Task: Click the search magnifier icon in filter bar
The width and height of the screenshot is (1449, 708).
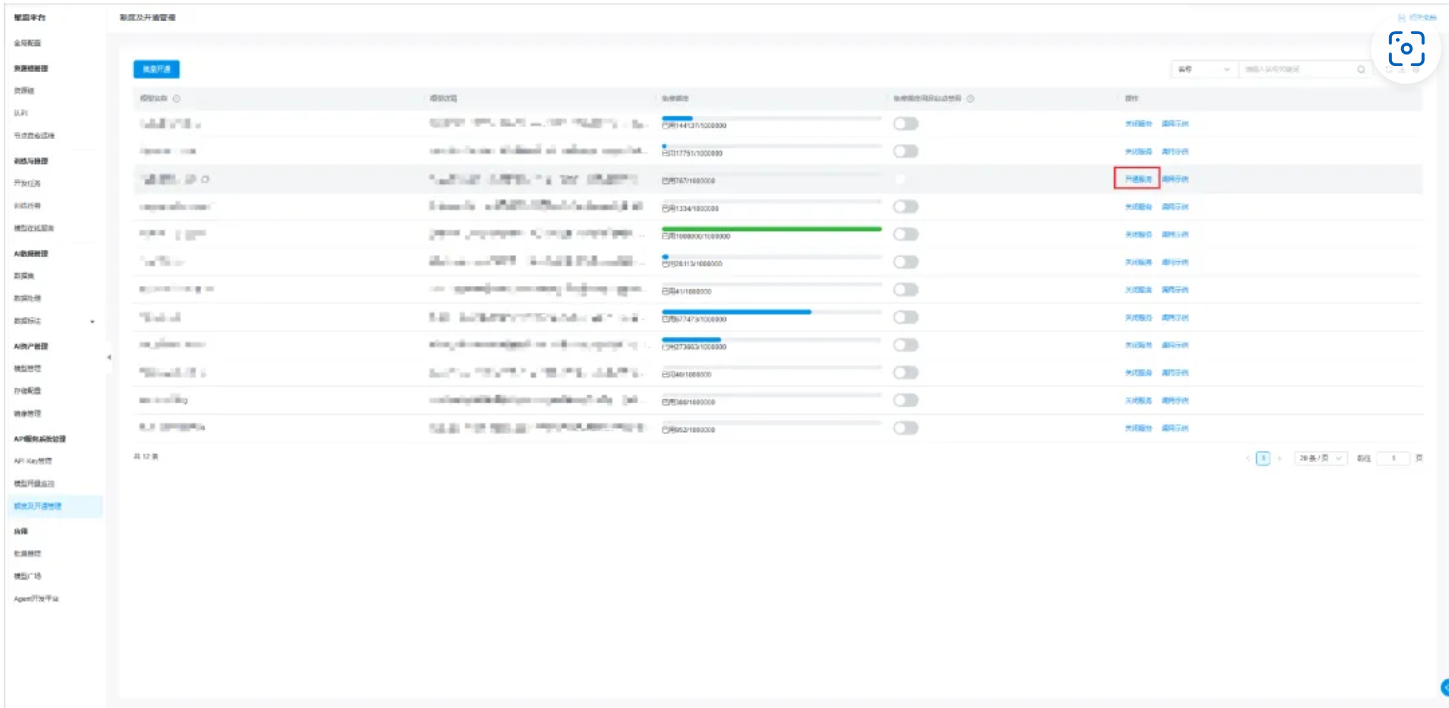Action: 1360,70
